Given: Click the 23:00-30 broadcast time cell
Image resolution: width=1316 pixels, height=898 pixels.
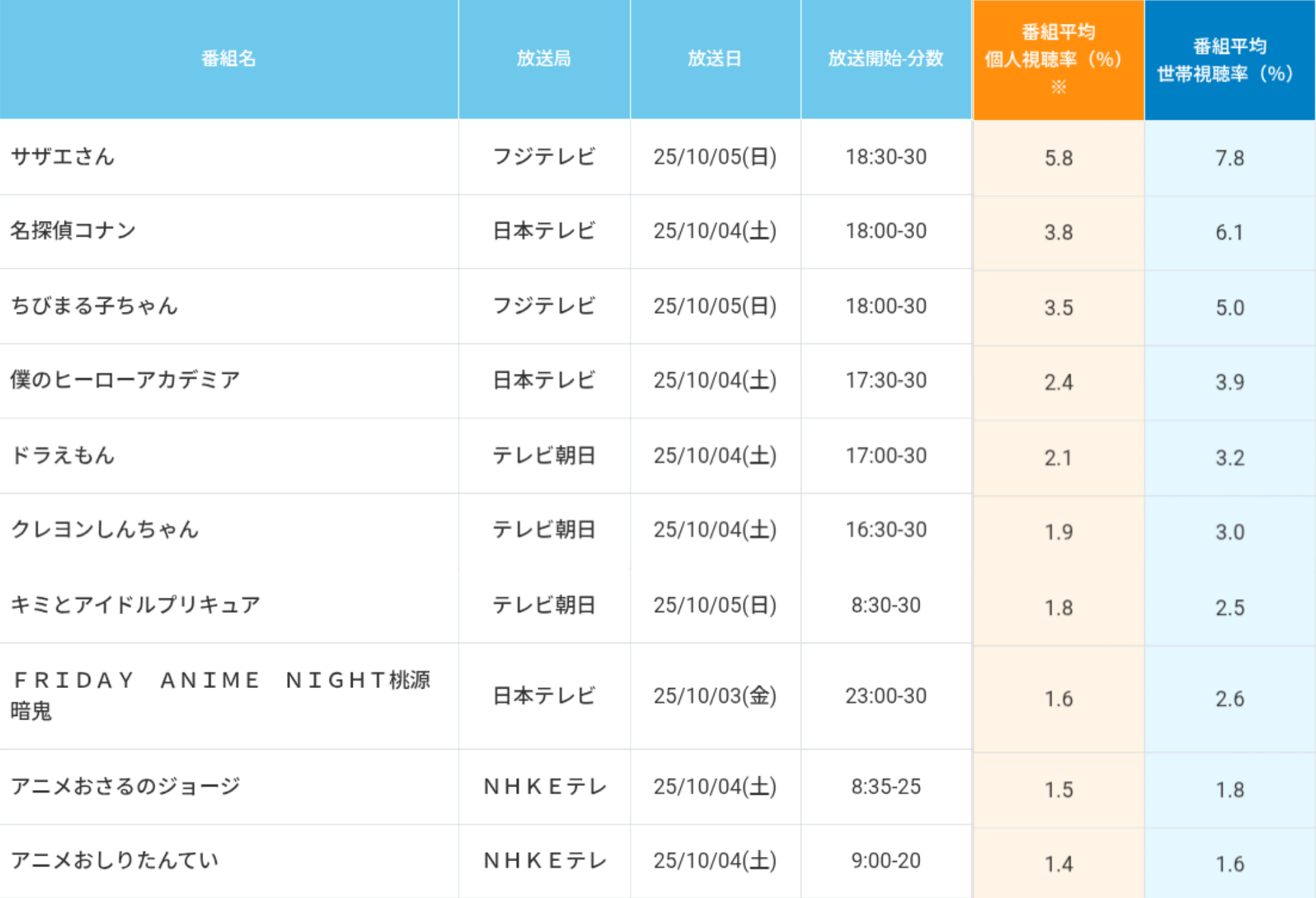Looking at the screenshot, I should [885, 696].
